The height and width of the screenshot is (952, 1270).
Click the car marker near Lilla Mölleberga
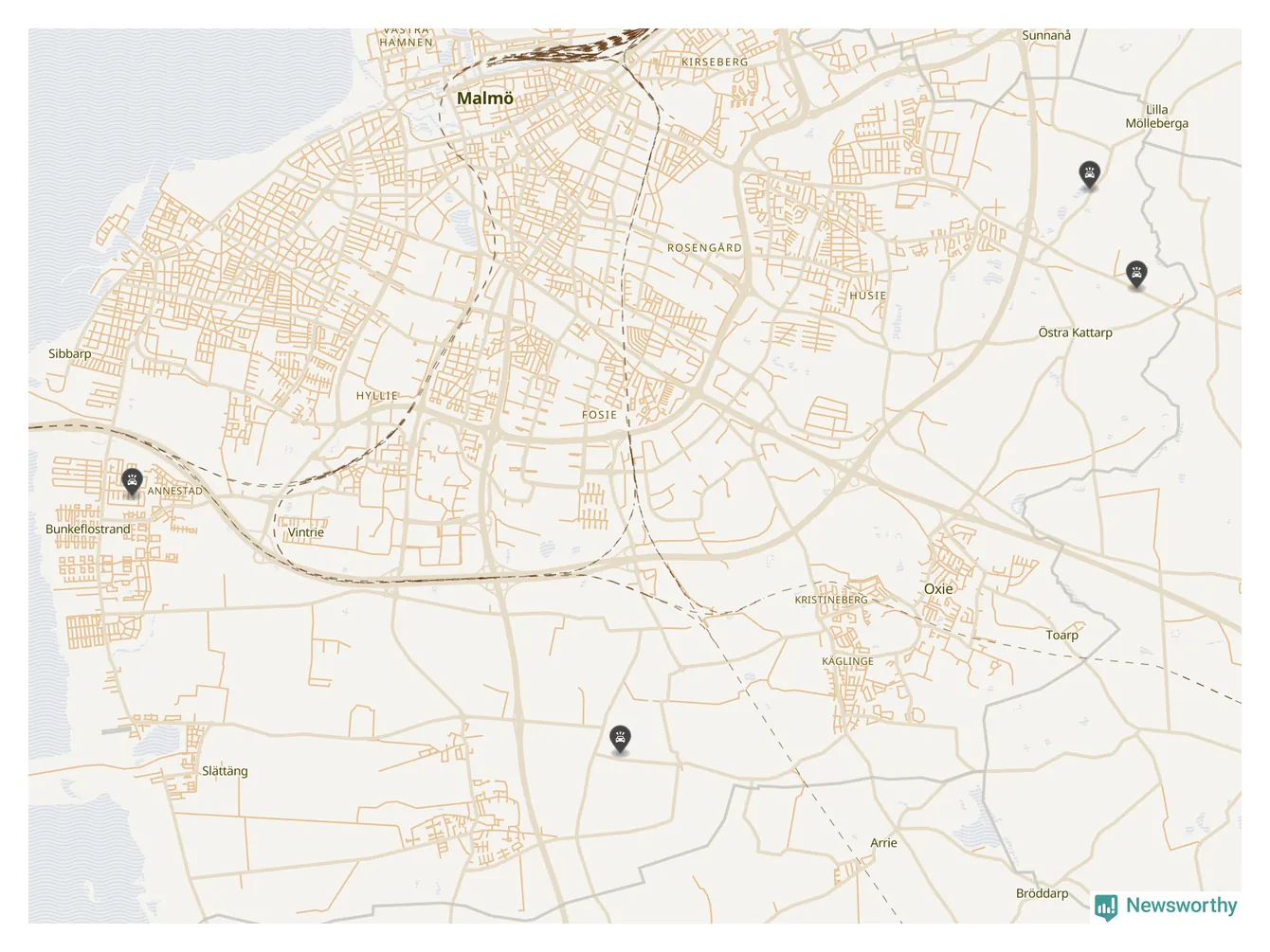click(1089, 174)
